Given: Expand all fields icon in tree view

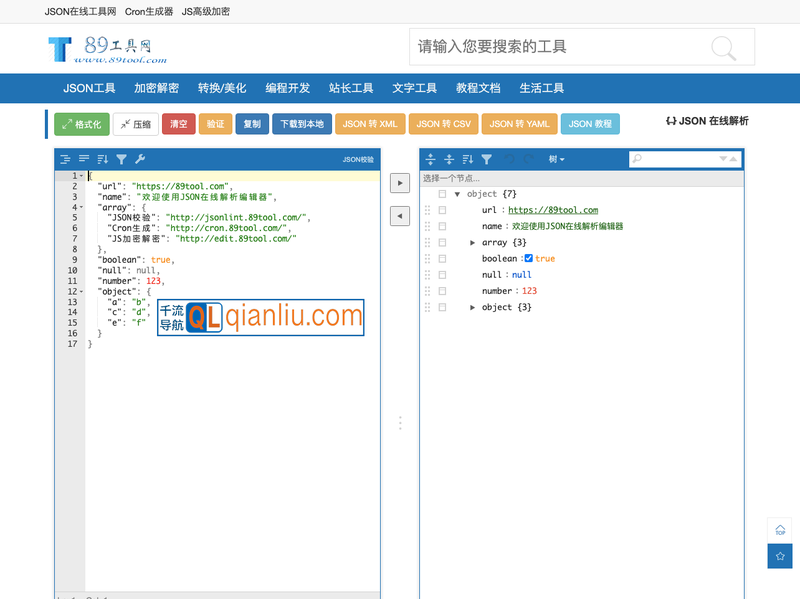Looking at the screenshot, I should (x=431, y=159).
